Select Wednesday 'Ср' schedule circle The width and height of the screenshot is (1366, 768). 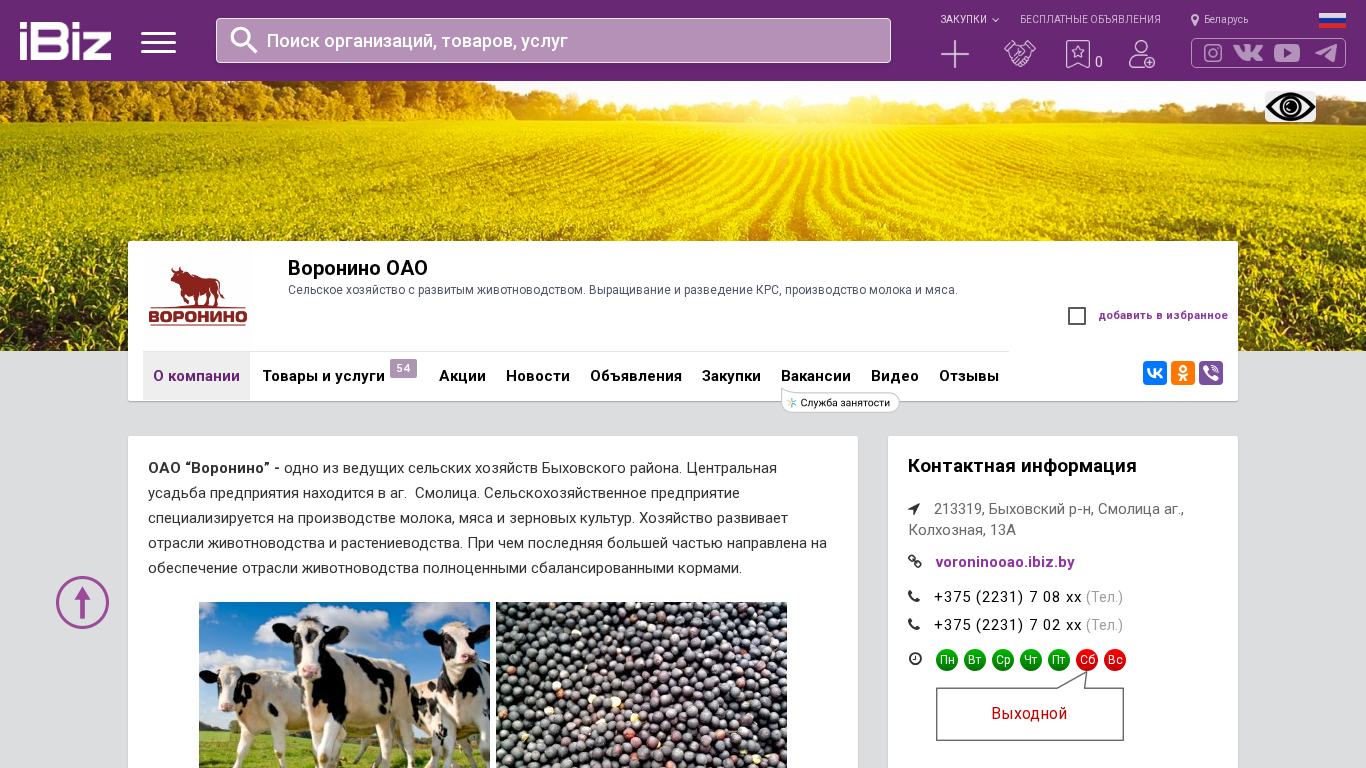point(1003,660)
